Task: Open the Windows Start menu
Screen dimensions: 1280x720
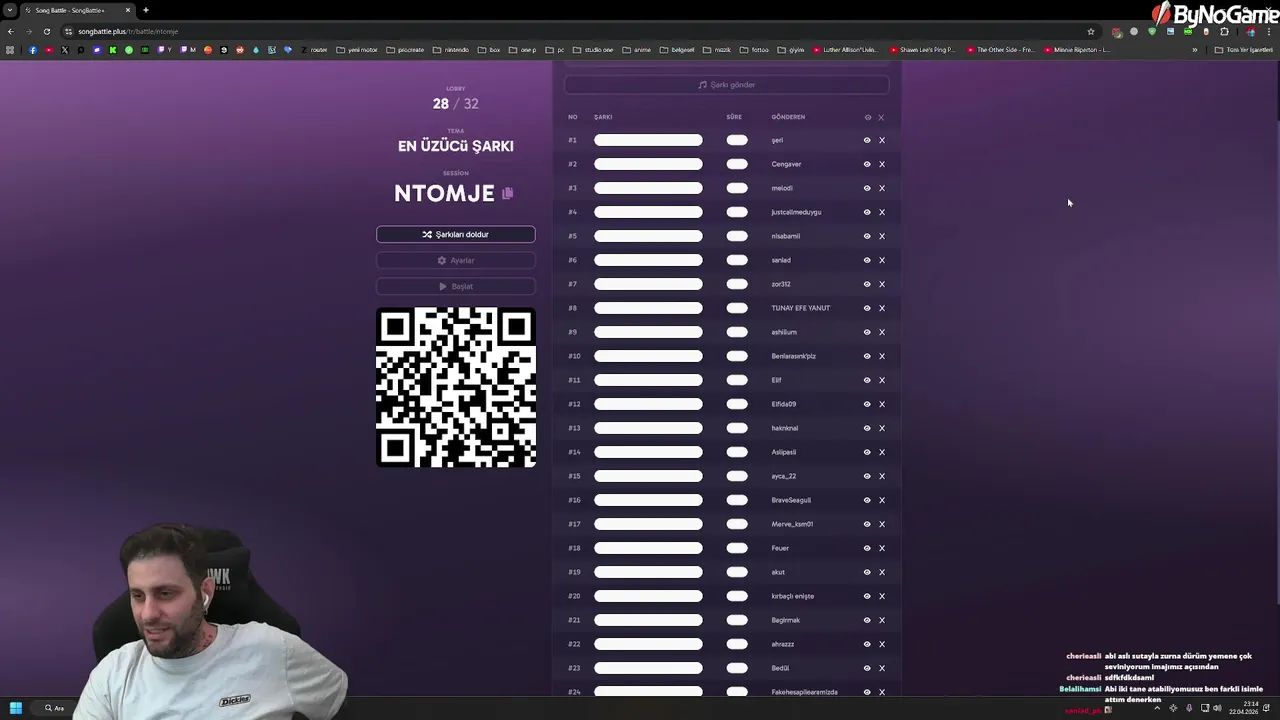Action: 16,708
